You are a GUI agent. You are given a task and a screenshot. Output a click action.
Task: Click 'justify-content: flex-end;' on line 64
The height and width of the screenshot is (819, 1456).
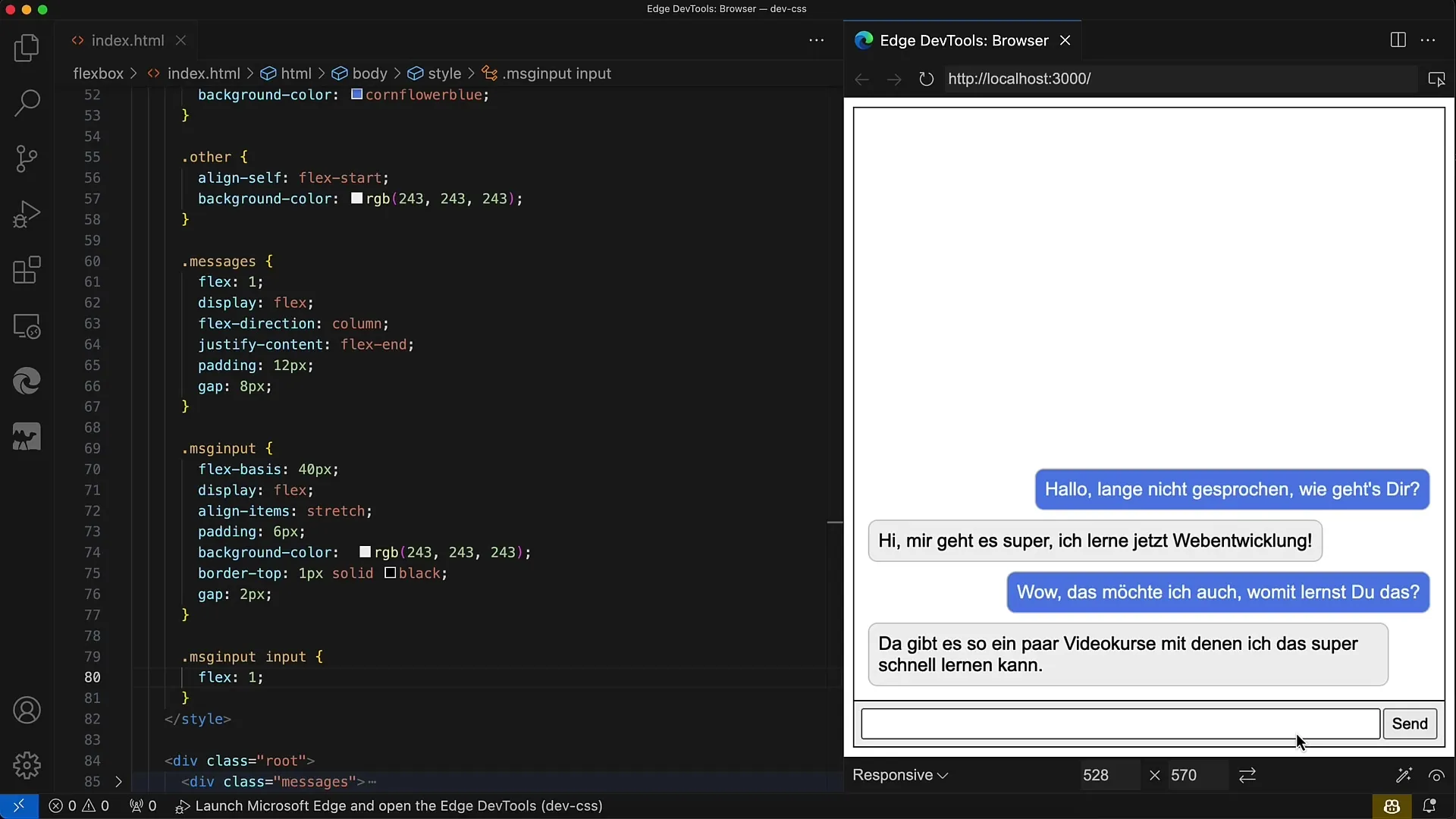coord(306,344)
